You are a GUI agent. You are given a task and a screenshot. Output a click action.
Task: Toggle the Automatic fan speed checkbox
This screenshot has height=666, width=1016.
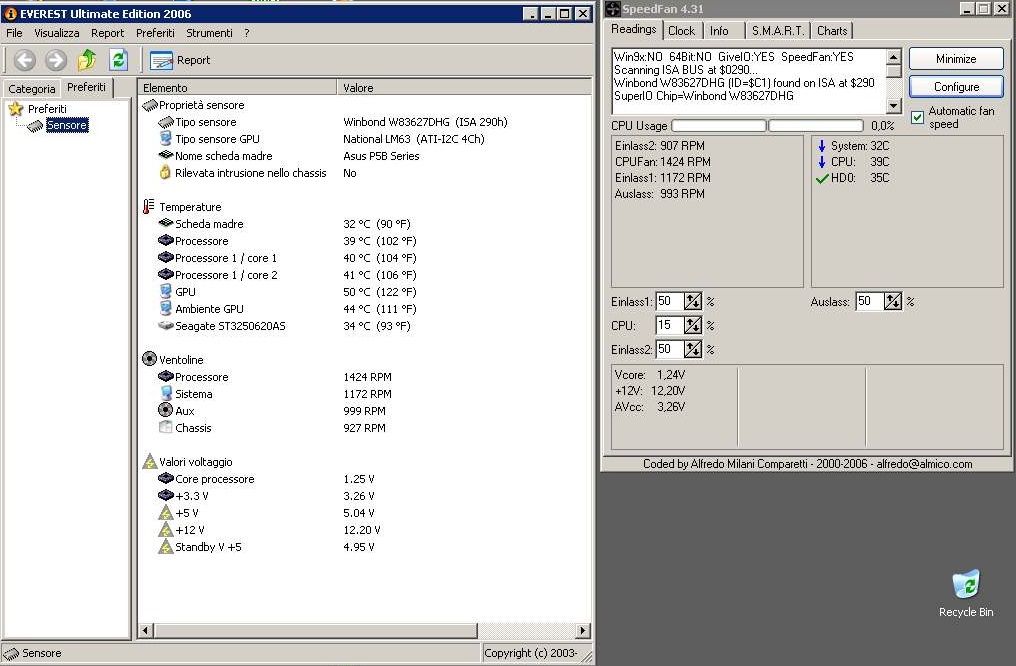pos(918,117)
